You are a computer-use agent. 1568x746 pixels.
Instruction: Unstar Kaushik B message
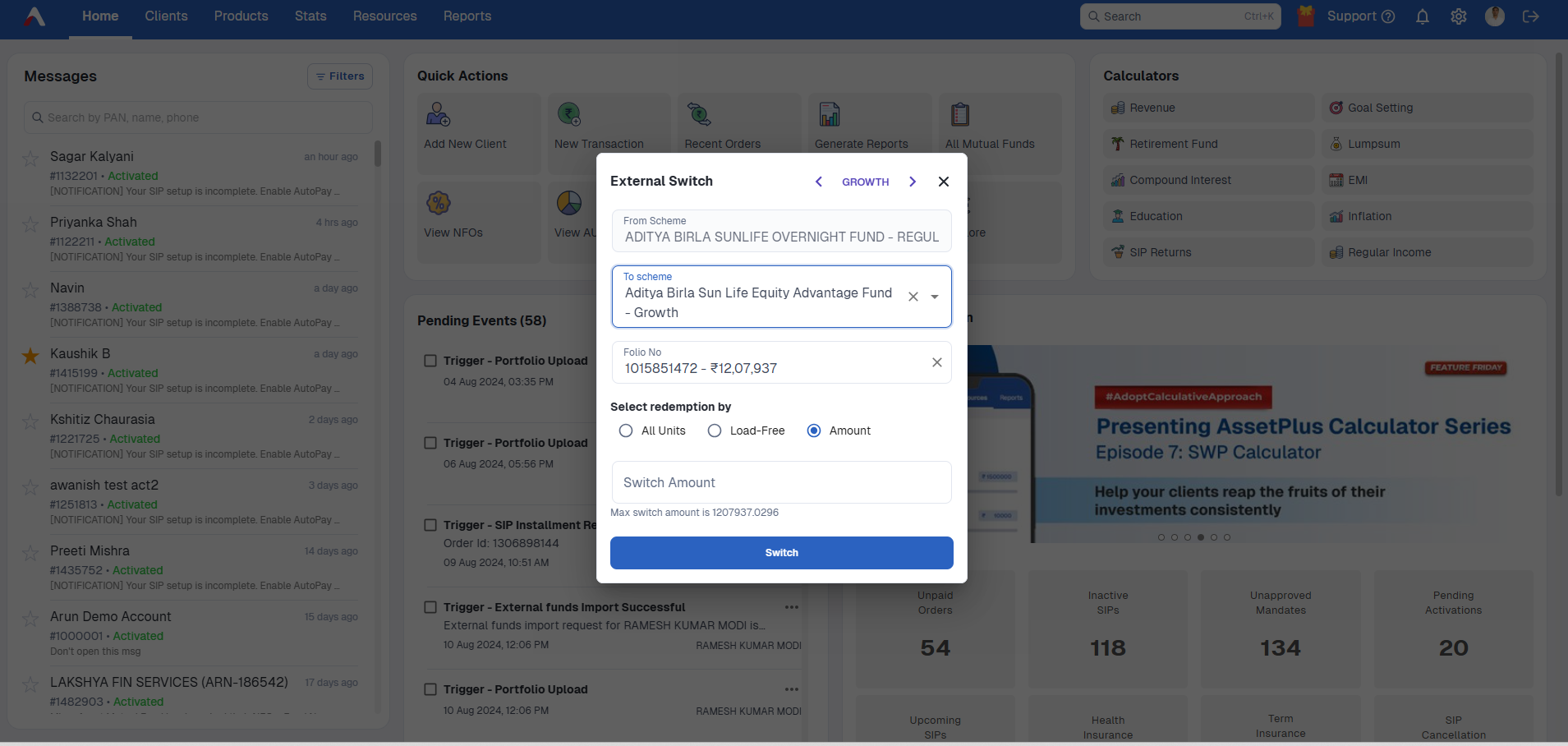(30, 356)
